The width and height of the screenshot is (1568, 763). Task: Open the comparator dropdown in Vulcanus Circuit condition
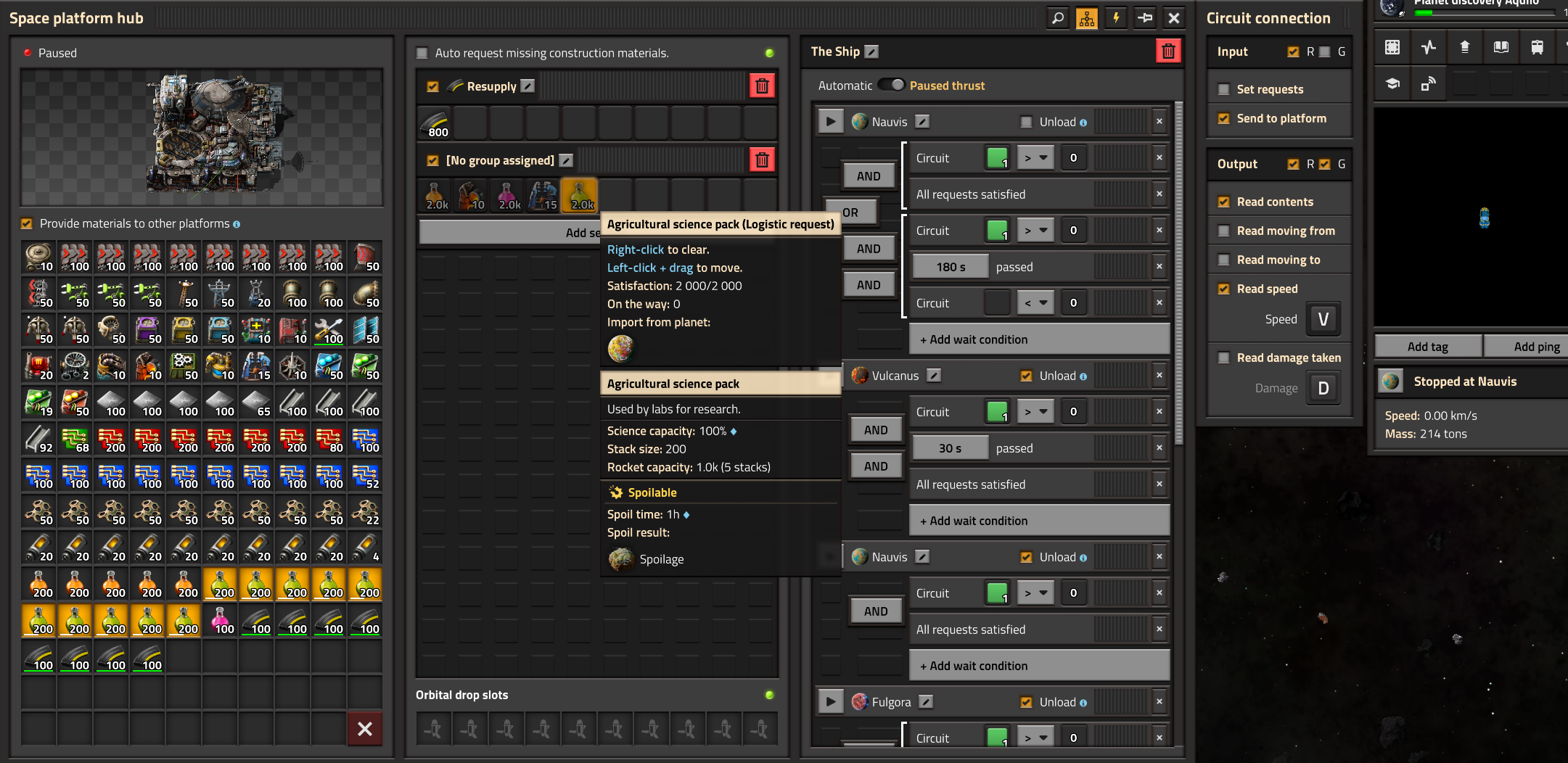[1035, 411]
